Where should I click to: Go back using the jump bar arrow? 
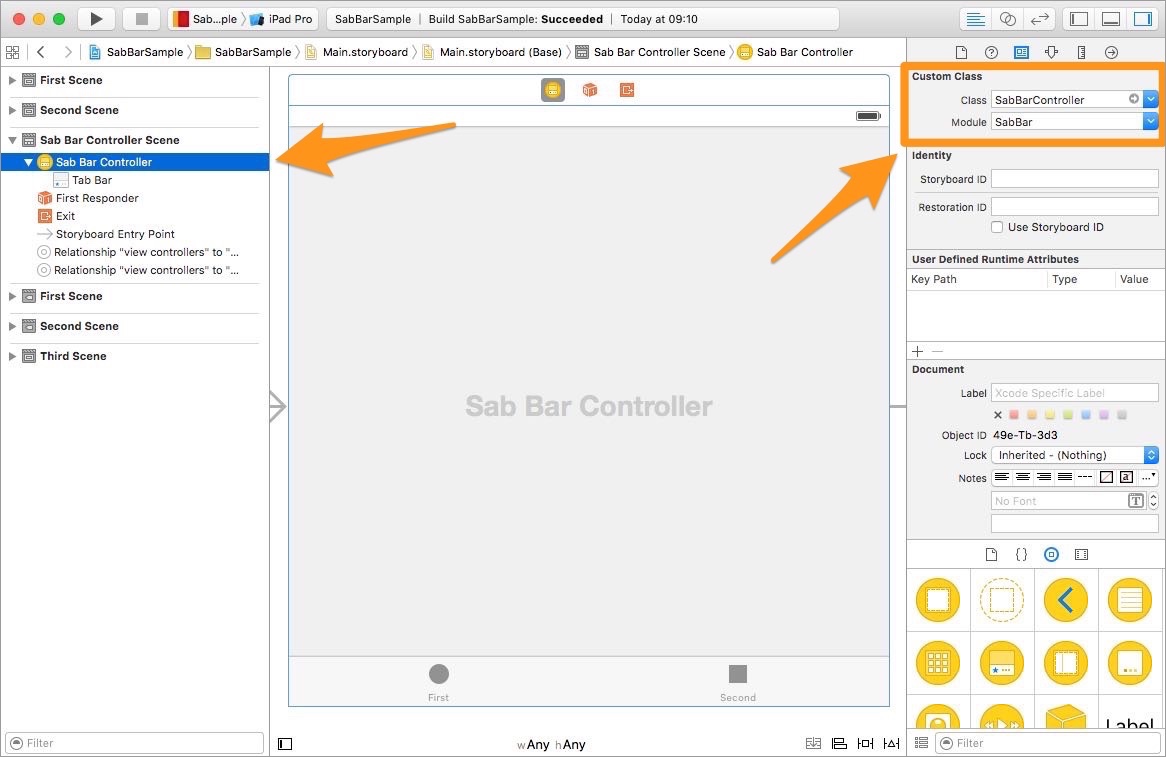[x=41, y=51]
